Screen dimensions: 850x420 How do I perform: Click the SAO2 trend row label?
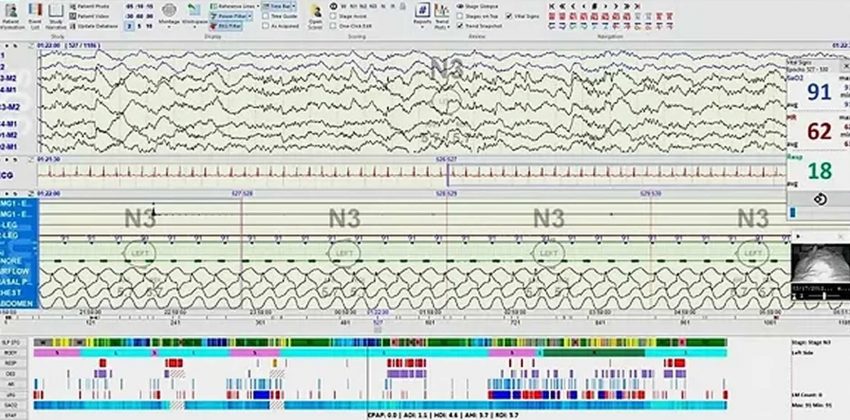[x=11, y=405]
